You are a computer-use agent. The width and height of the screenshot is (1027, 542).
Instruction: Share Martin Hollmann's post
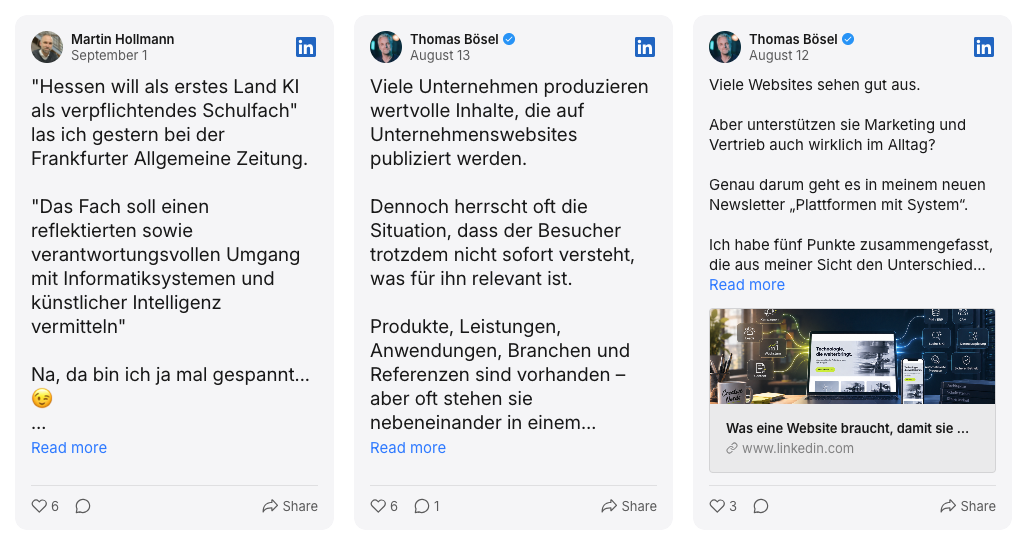(290, 506)
